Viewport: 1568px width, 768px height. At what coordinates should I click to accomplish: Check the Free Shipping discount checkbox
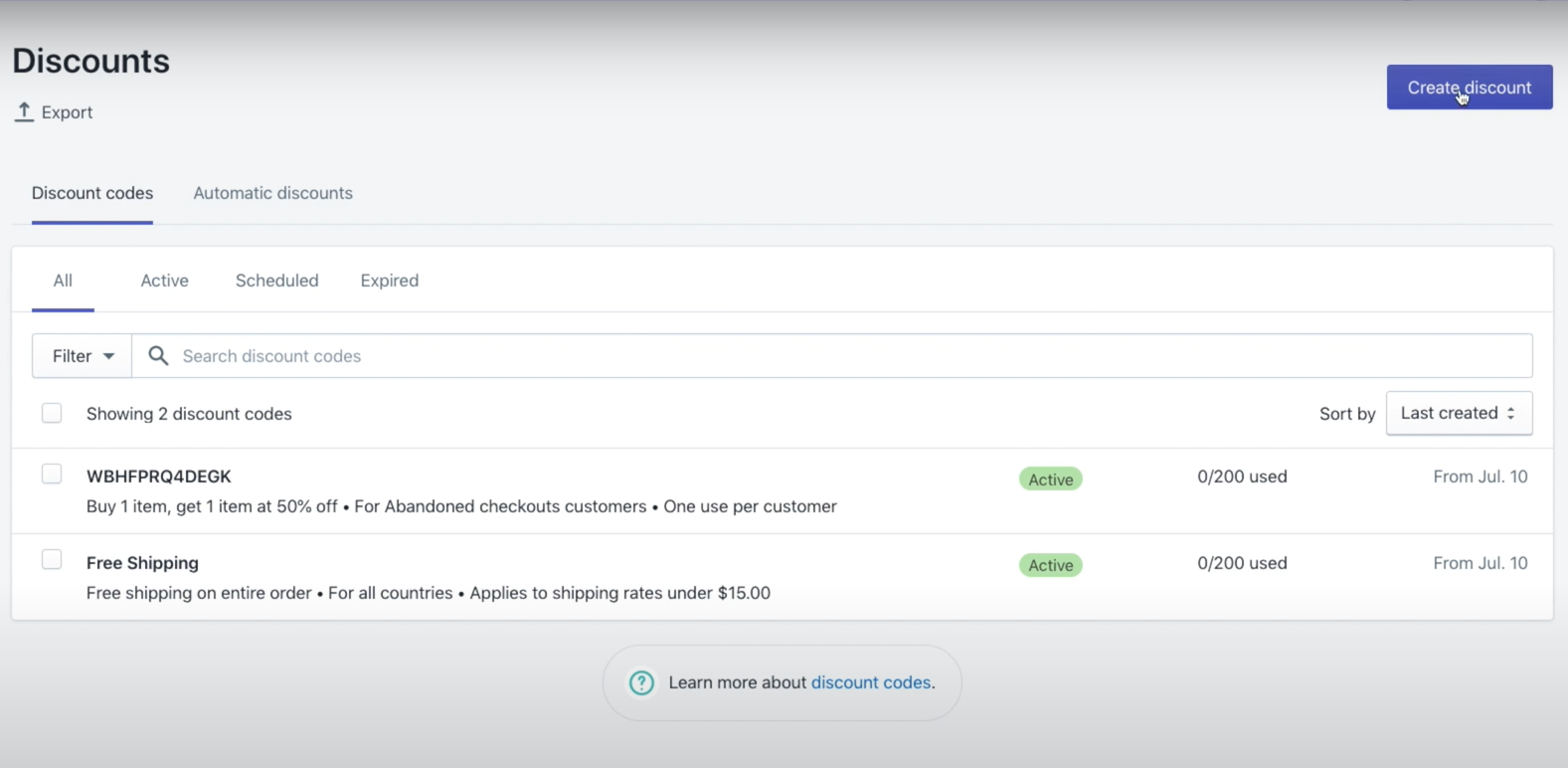[52, 559]
